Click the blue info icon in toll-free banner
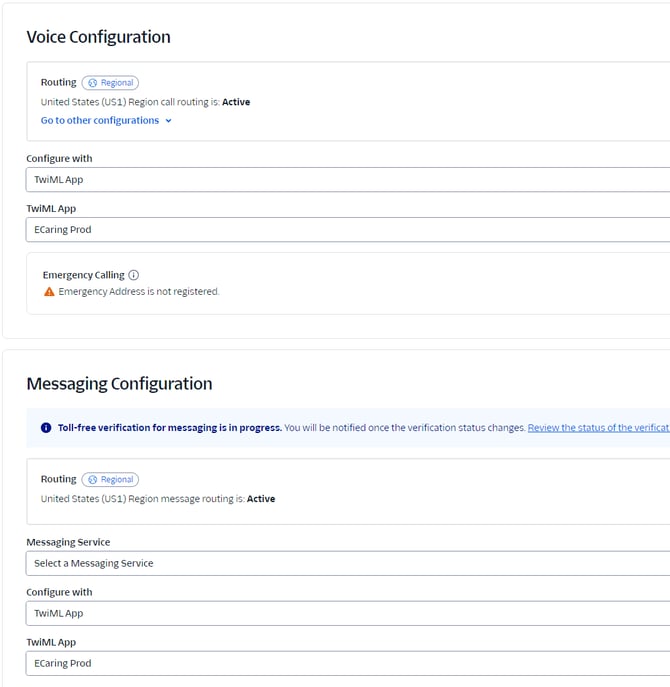670x687 pixels. coord(46,428)
